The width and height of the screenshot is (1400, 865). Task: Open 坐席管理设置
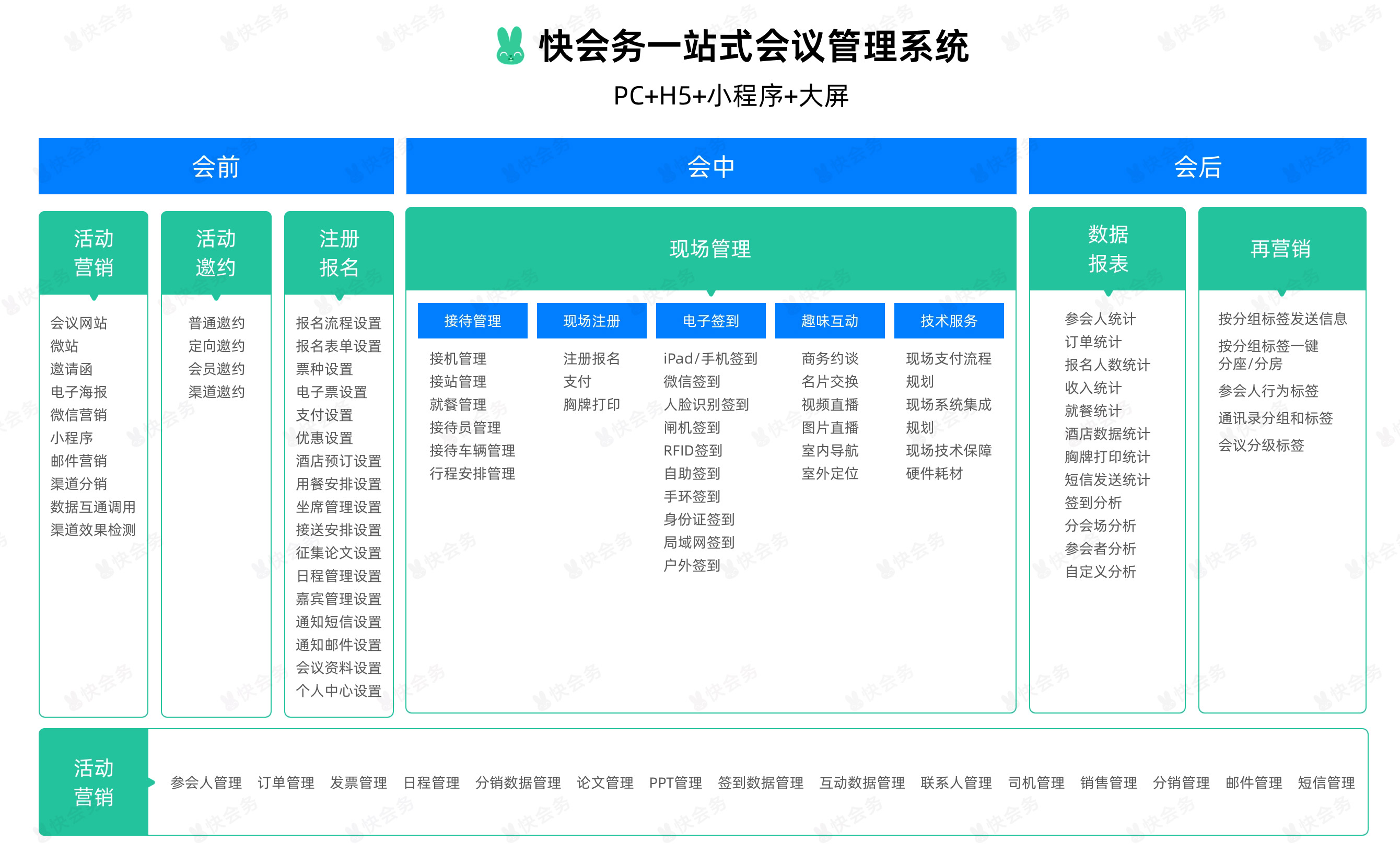click(x=339, y=507)
